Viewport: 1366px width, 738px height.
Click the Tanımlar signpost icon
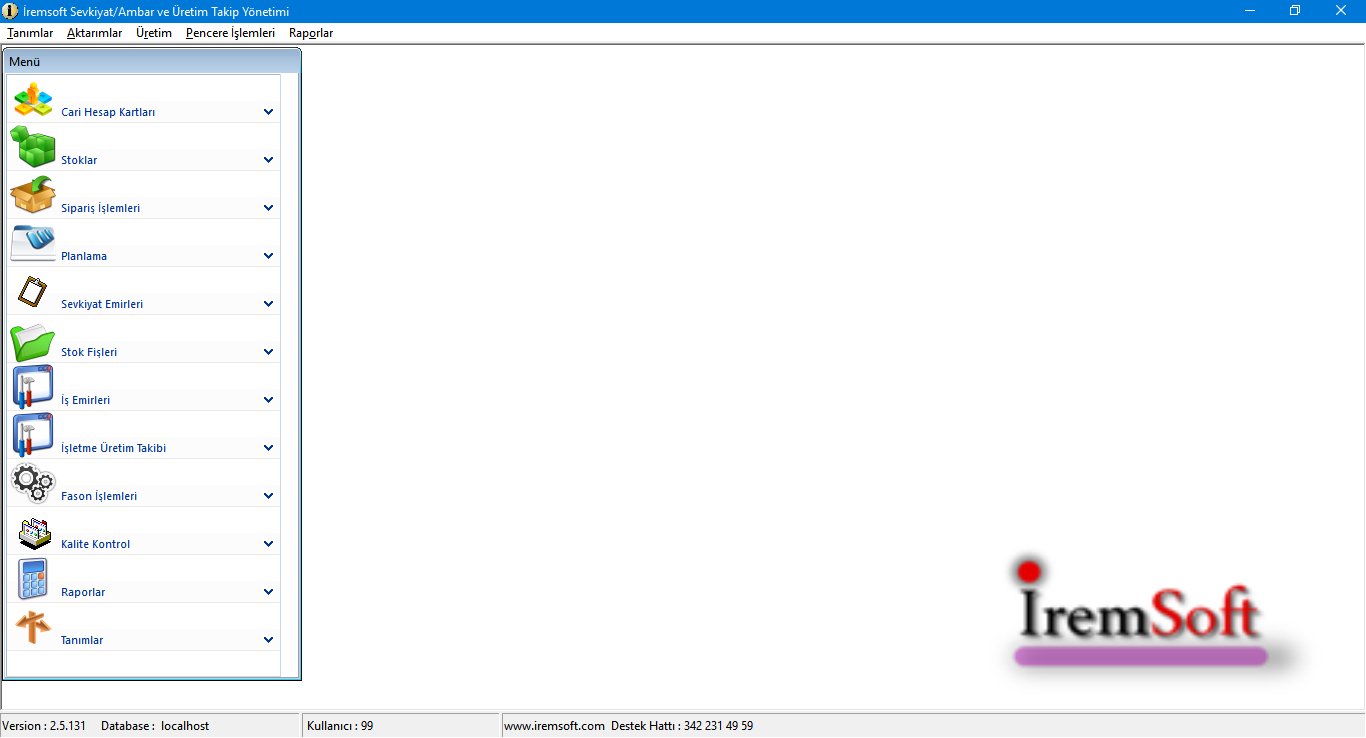tap(33, 628)
